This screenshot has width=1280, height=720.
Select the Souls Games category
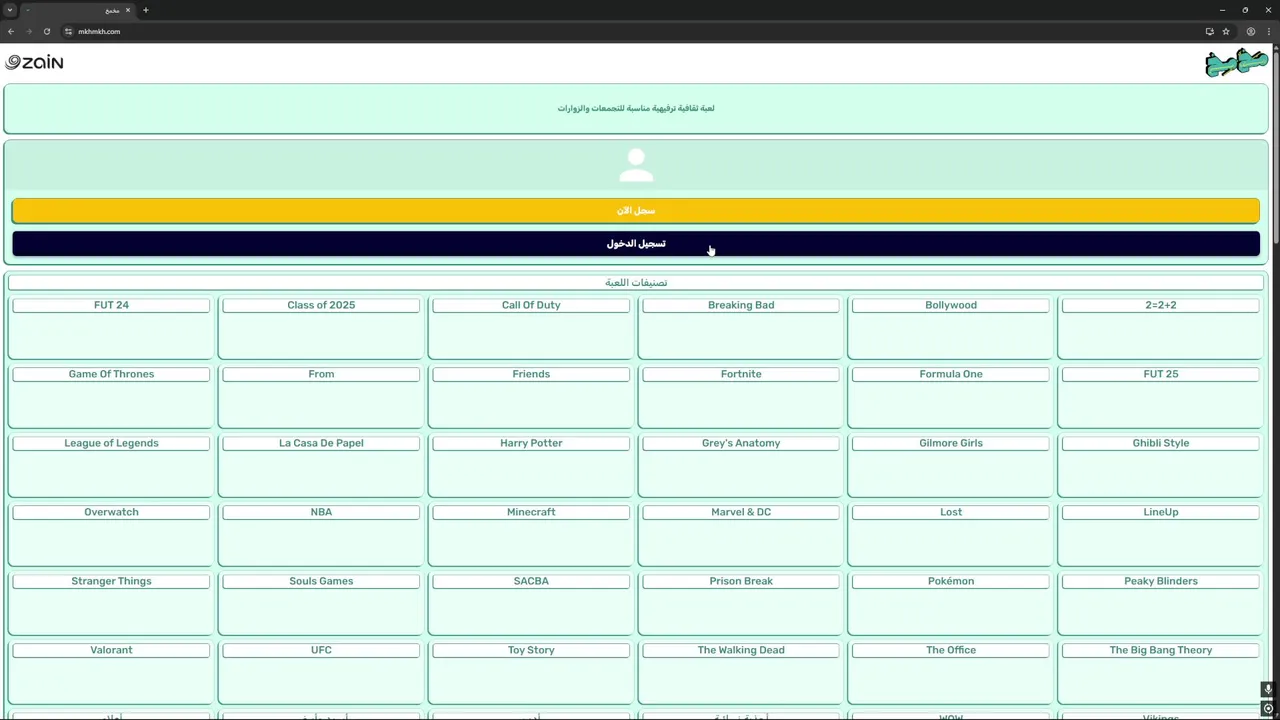click(321, 603)
